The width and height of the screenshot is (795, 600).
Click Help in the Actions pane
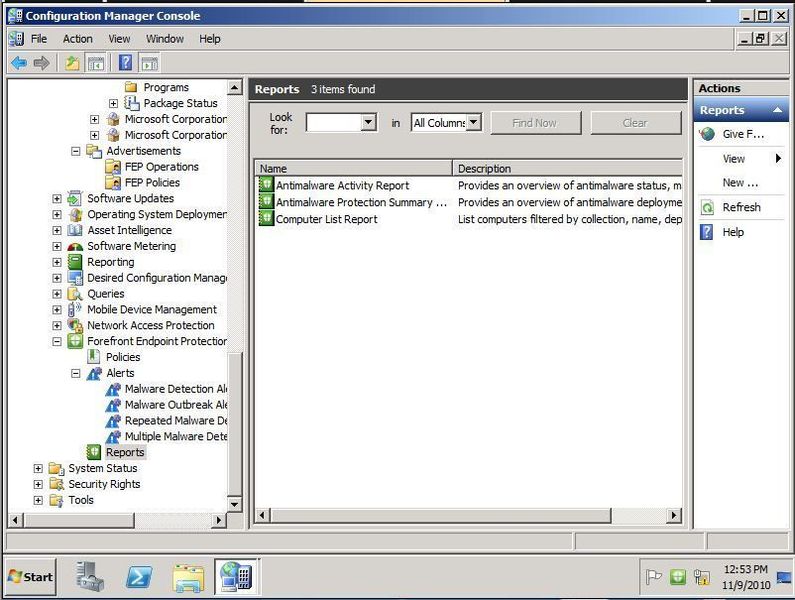tap(733, 232)
